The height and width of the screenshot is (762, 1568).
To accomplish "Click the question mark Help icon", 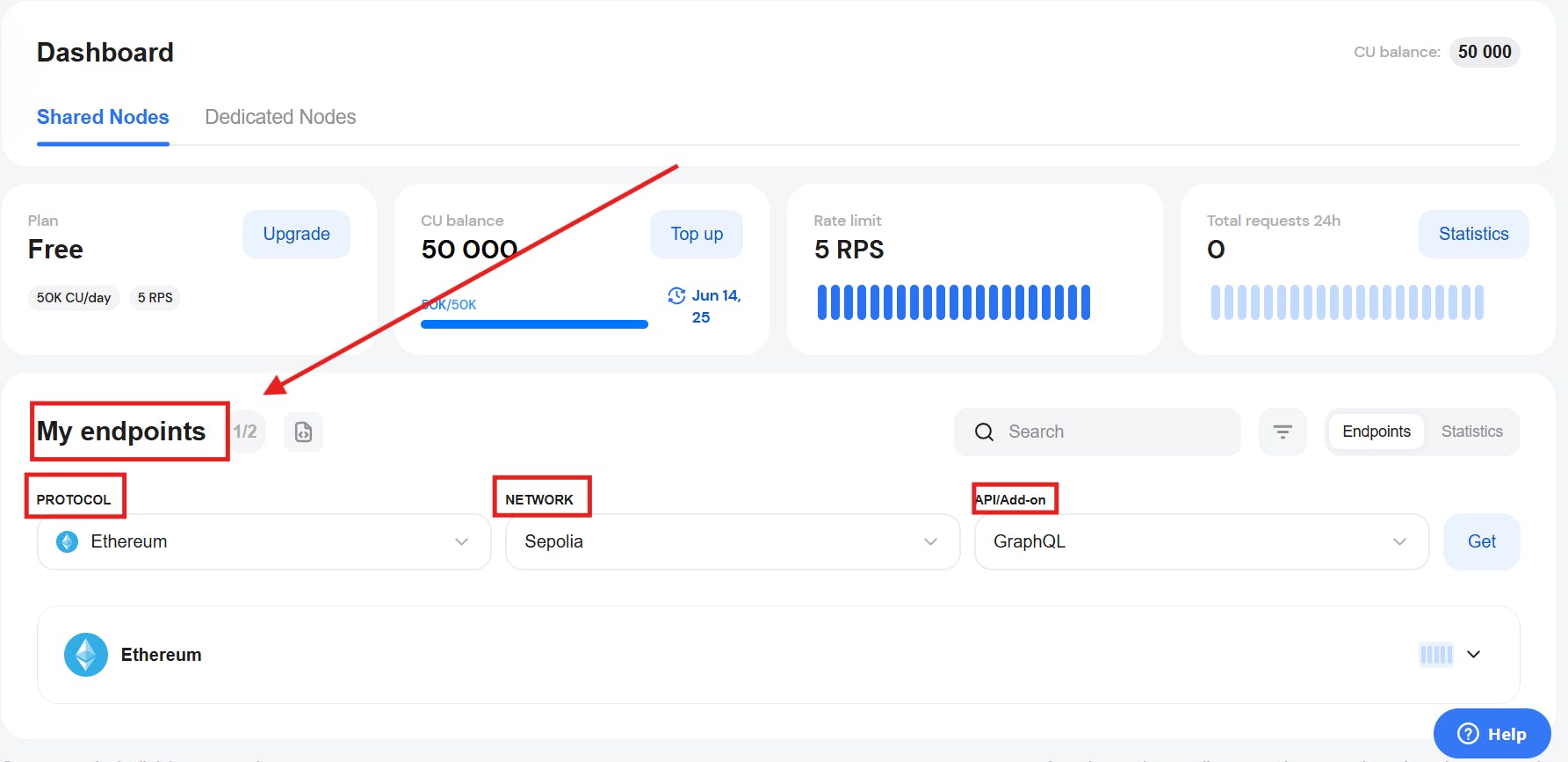I will point(1468,734).
